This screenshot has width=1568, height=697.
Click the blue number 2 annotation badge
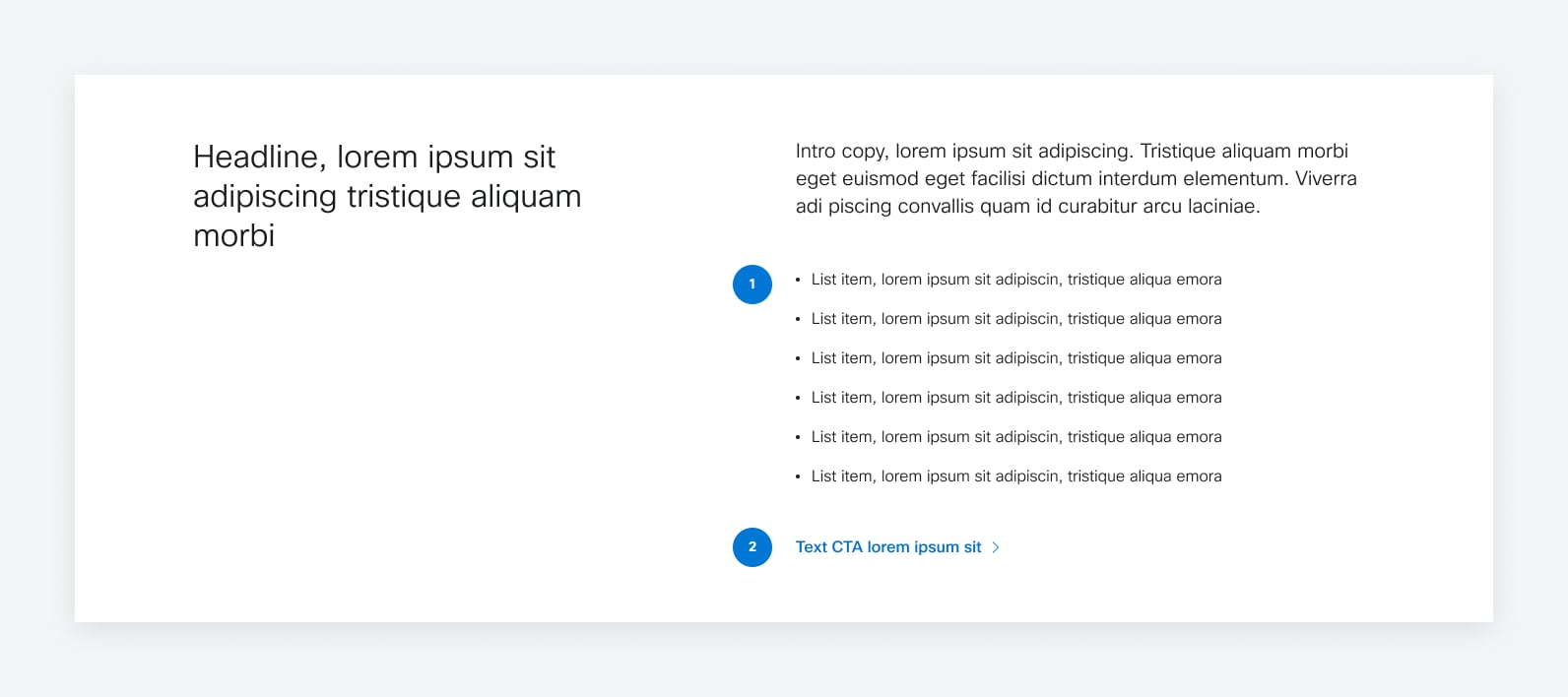[x=752, y=547]
